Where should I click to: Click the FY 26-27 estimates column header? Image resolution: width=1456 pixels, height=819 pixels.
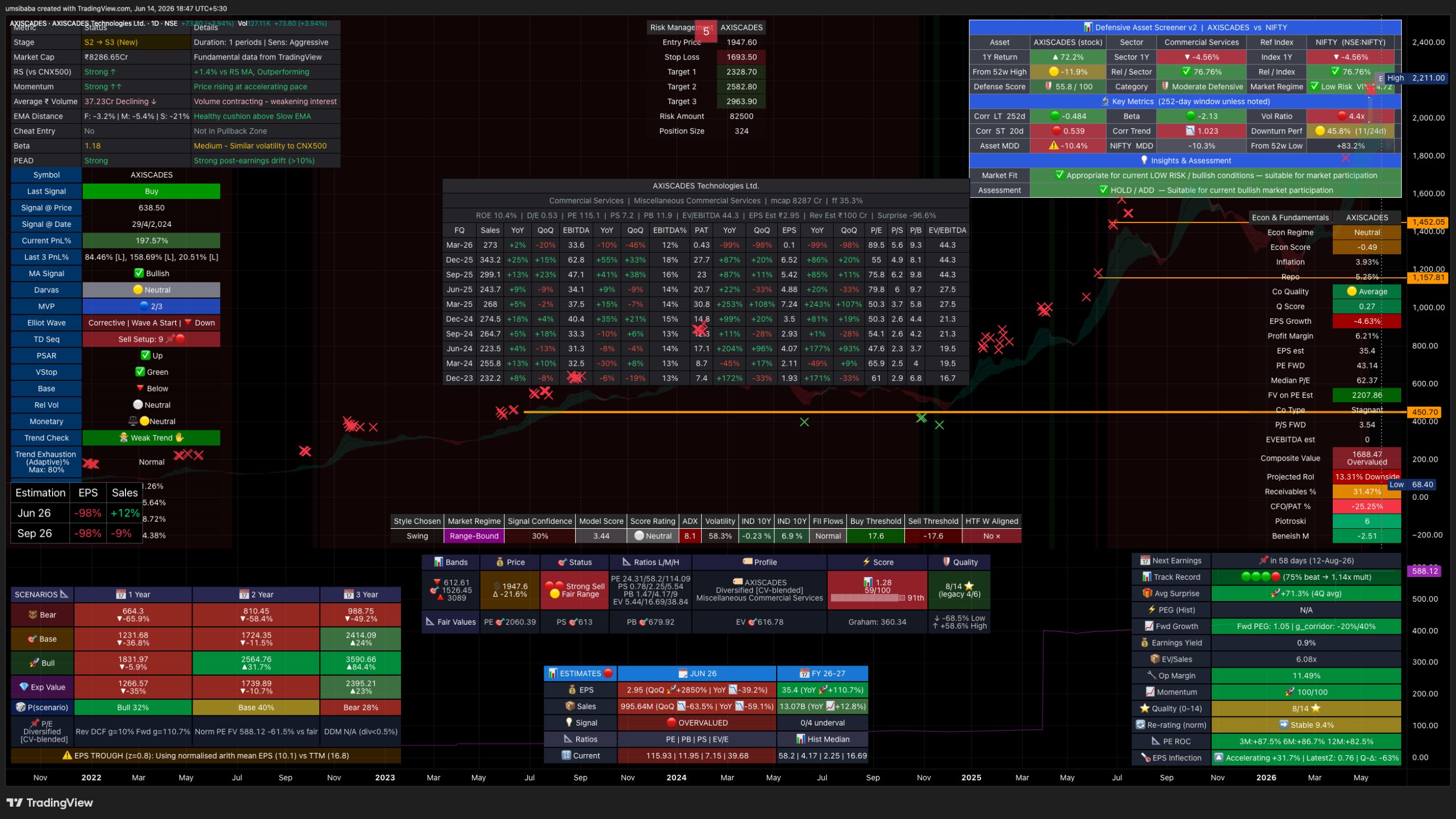[823, 674]
